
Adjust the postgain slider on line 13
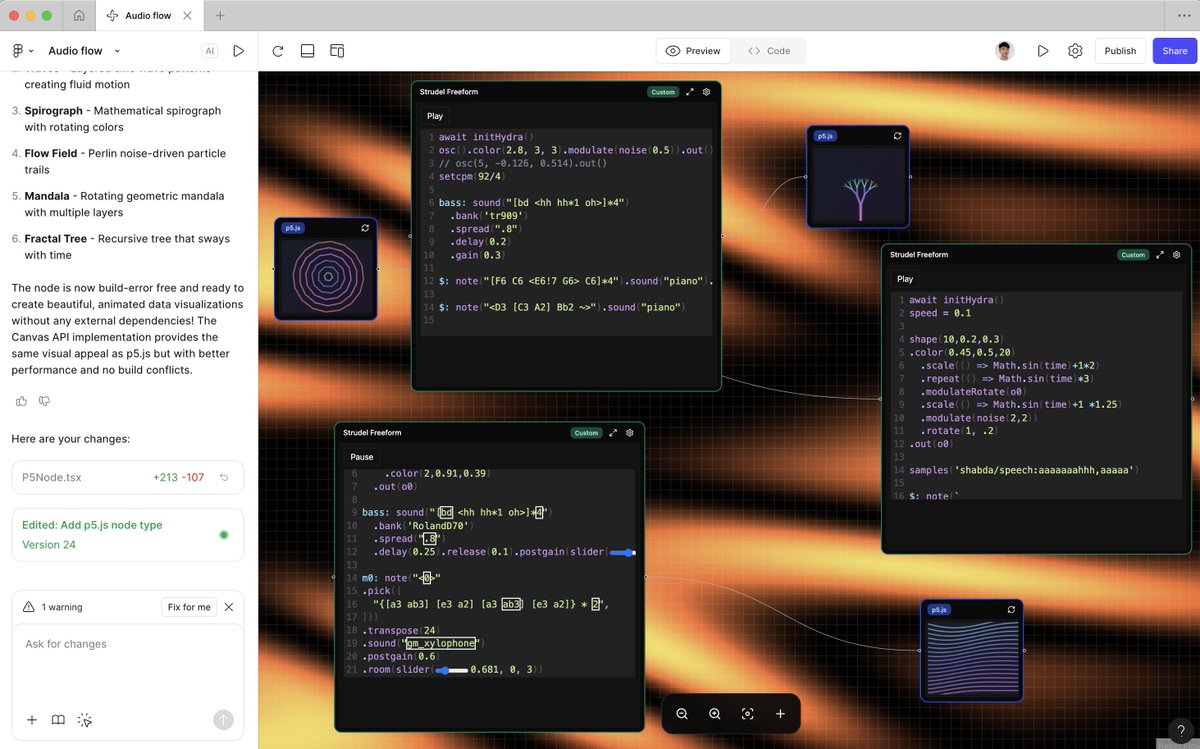coord(622,552)
